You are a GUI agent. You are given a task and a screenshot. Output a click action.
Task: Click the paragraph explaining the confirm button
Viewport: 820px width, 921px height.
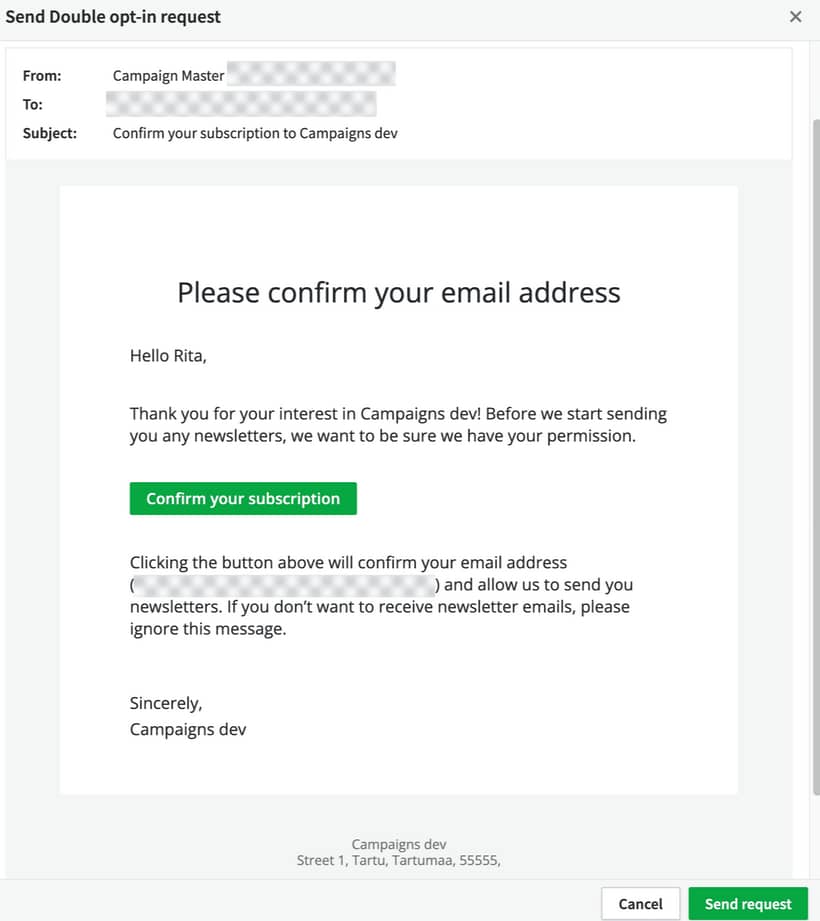click(x=398, y=595)
